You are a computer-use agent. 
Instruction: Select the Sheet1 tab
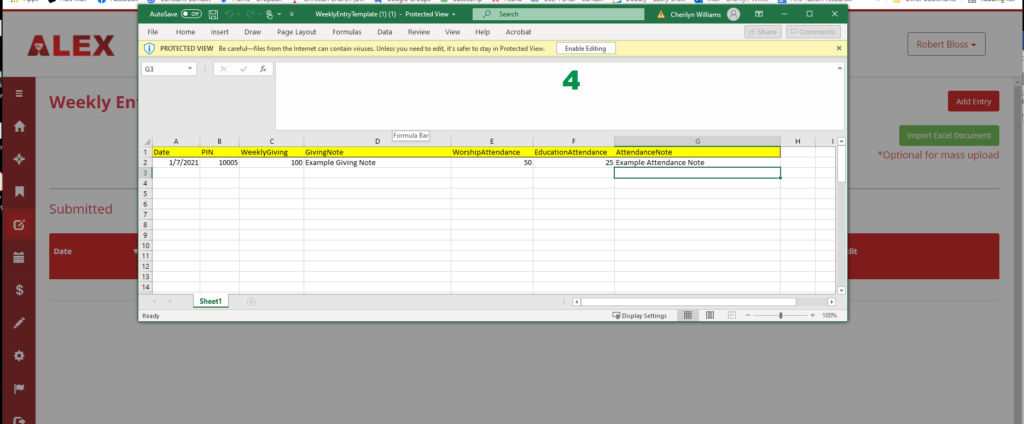[211, 302]
